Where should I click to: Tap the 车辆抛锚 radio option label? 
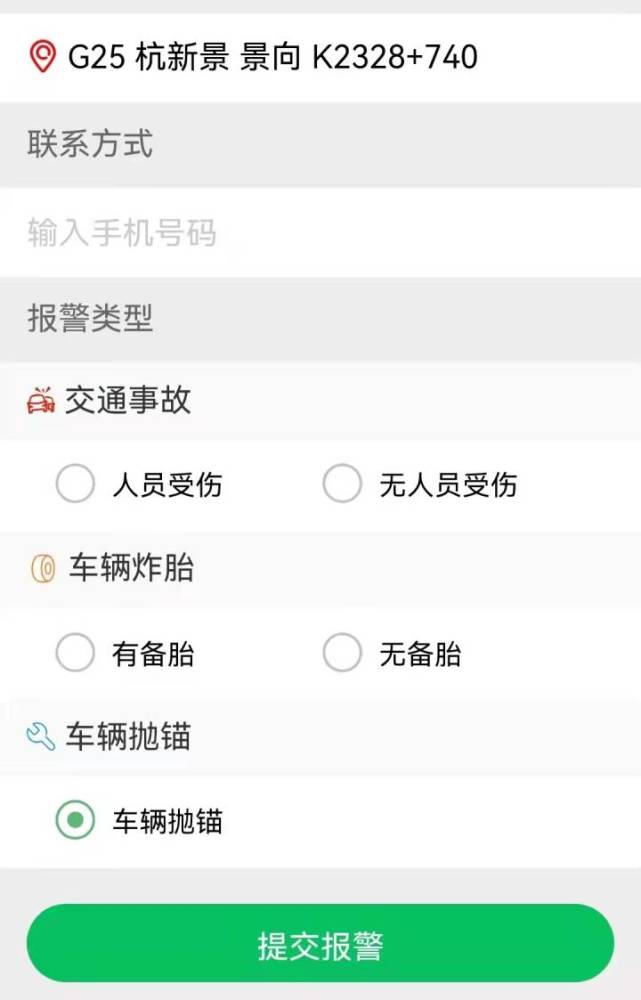tap(168, 821)
